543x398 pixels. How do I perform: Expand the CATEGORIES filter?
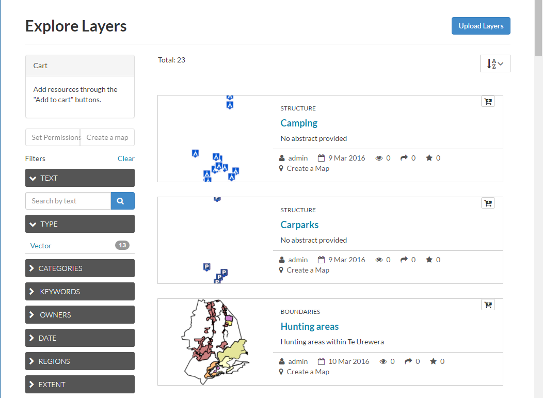pyautogui.click(x=80, y=268)
